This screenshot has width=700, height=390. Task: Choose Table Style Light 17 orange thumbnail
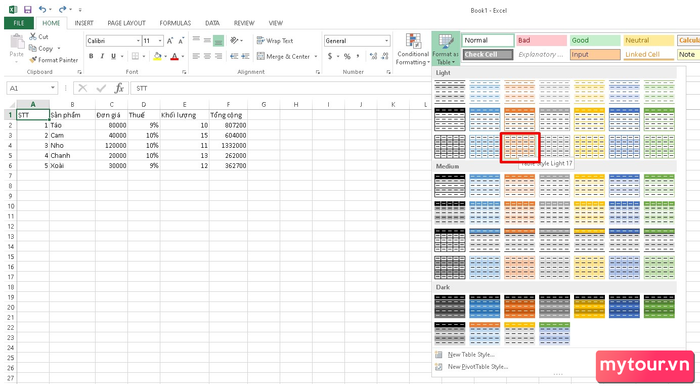point(520,147)
